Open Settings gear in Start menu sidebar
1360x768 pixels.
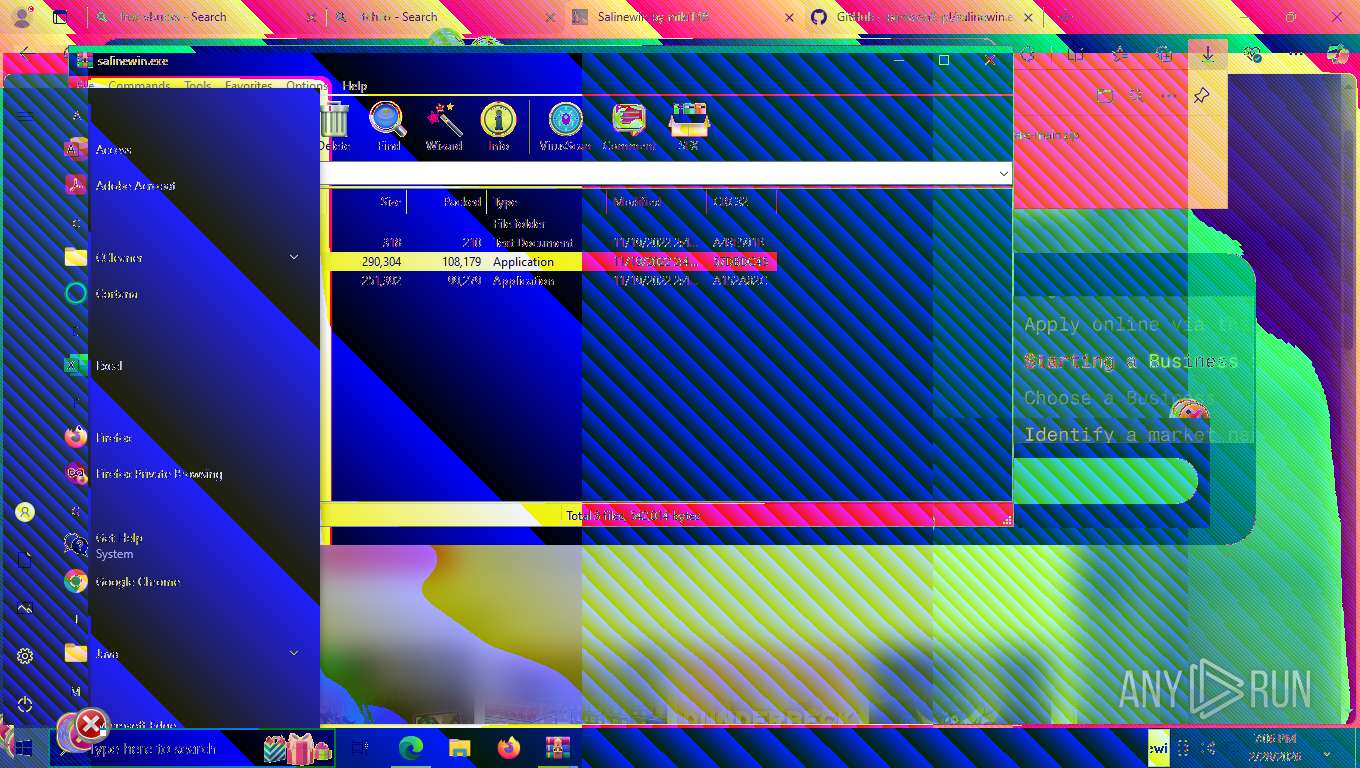25,656
